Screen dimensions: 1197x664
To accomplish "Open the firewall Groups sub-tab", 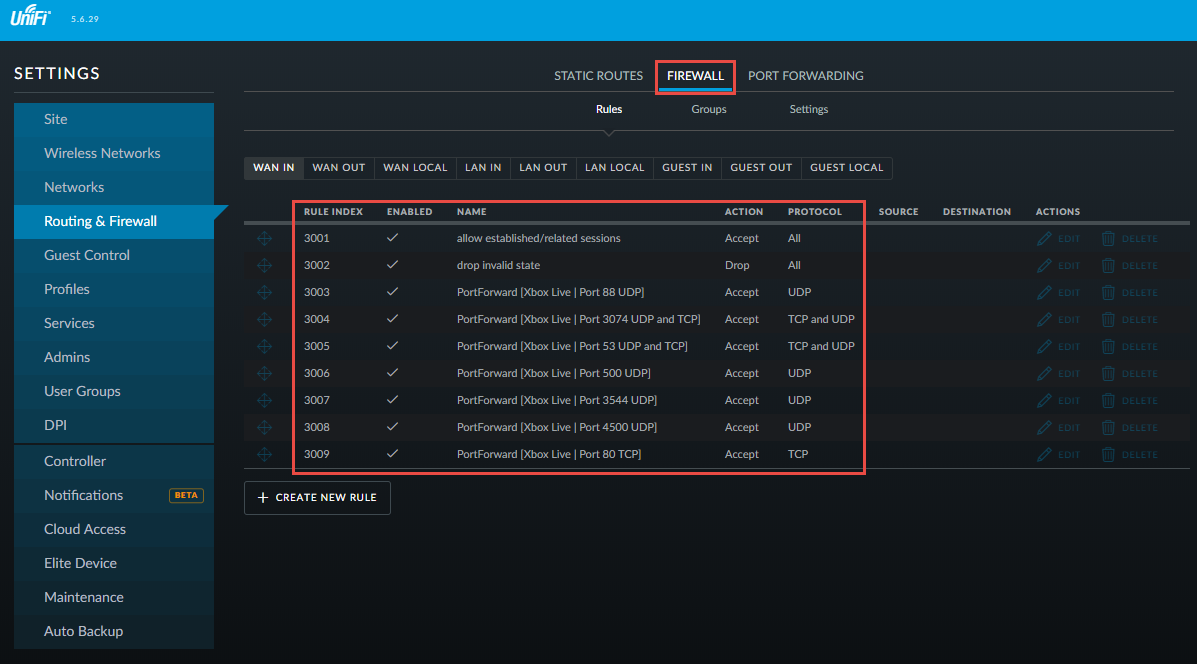I will (x=708, y=109).
